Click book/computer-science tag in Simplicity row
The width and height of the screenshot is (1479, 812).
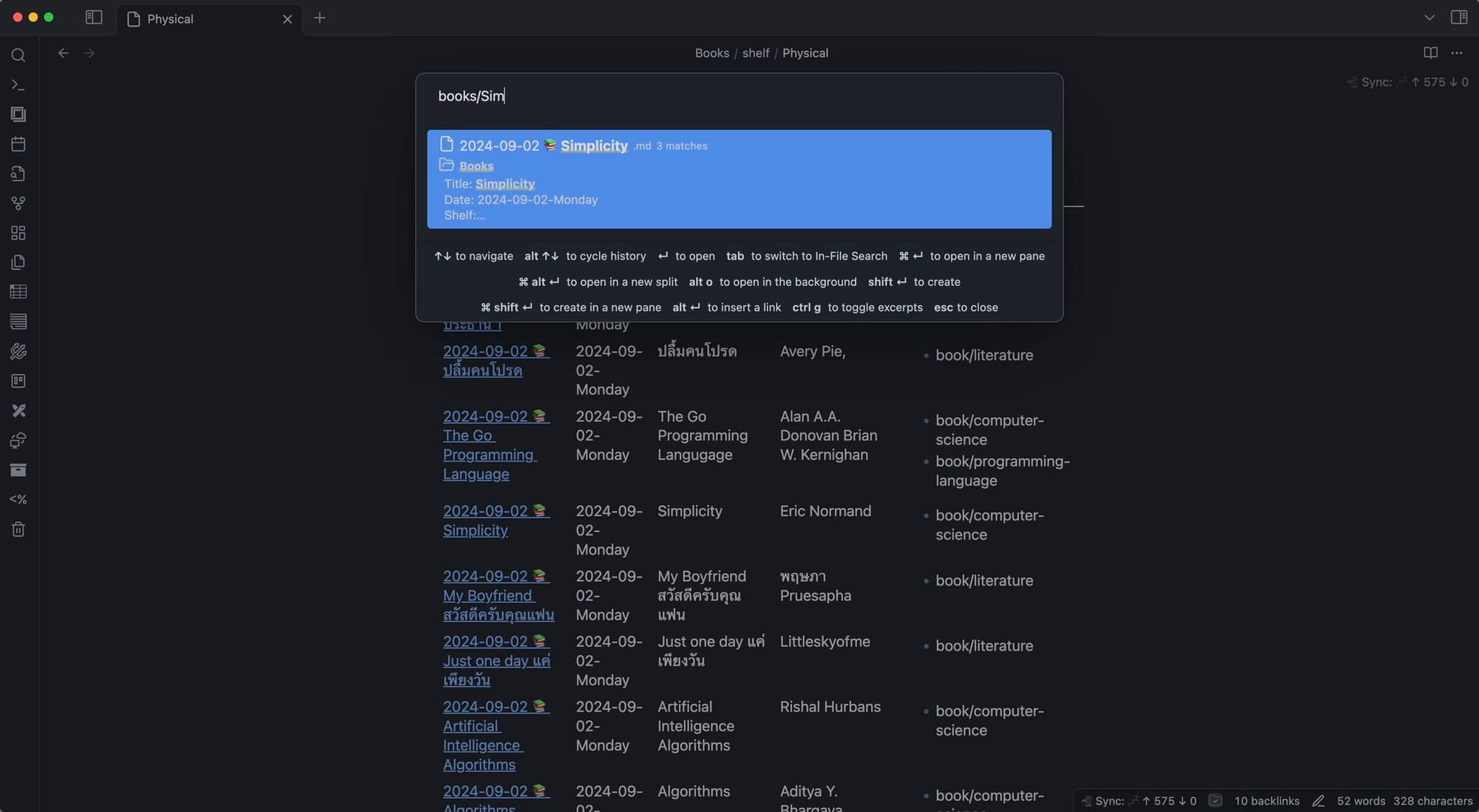pyautogui.click(x=989, y=525)
